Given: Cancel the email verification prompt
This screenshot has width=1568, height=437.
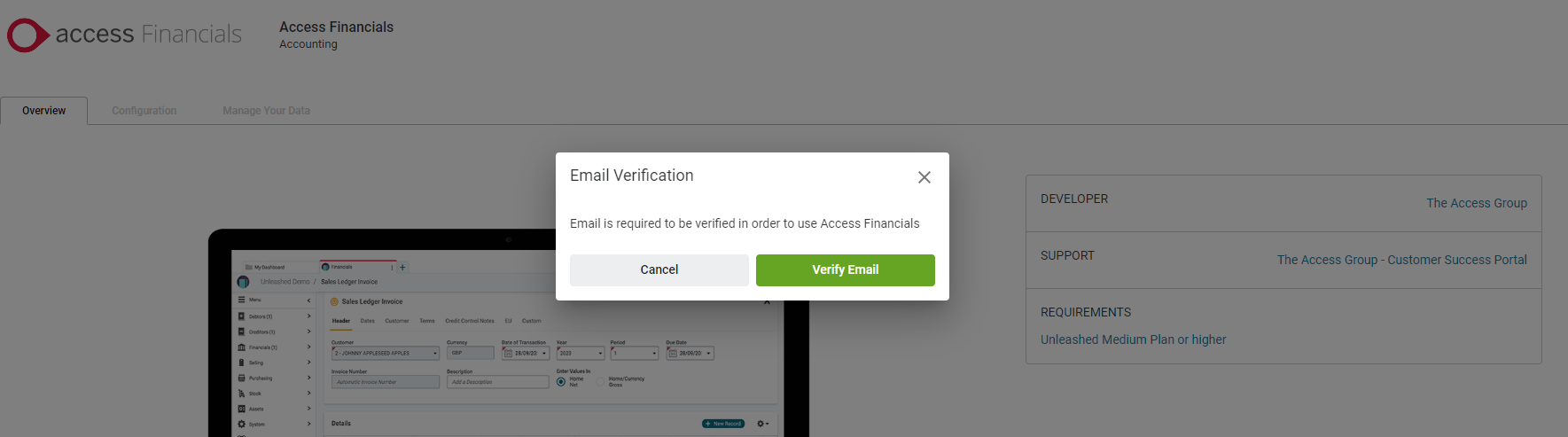Looking at the screenshot, I should pos(659,270).
